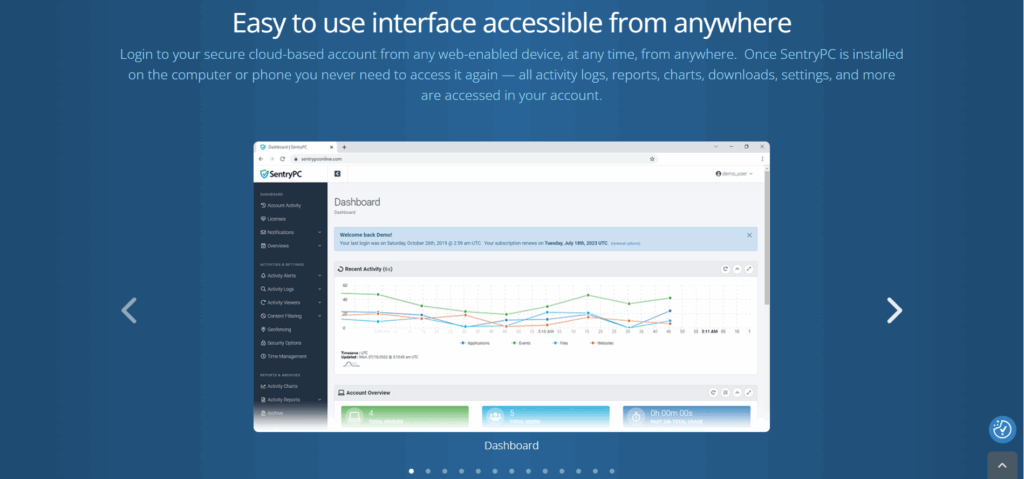Expand the Activity Reports chevron
This screenshot has height=479, width=1024.
click(x=319, y=399)
